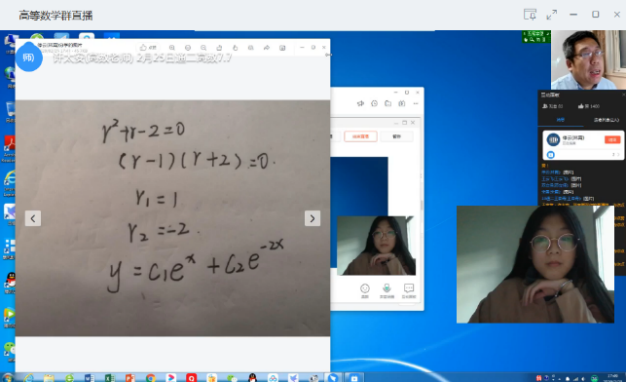The width and height of the screenshot is (626, 382).
Task: Toggle fullscreen with the expand arrows icon
Action: pos(551,15)
